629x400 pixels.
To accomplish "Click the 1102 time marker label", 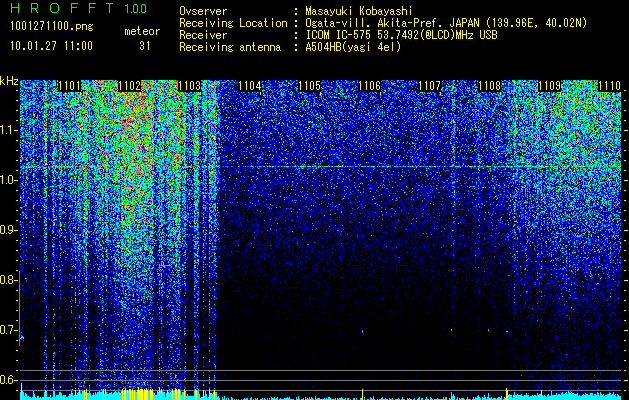I will click(130, 86).
